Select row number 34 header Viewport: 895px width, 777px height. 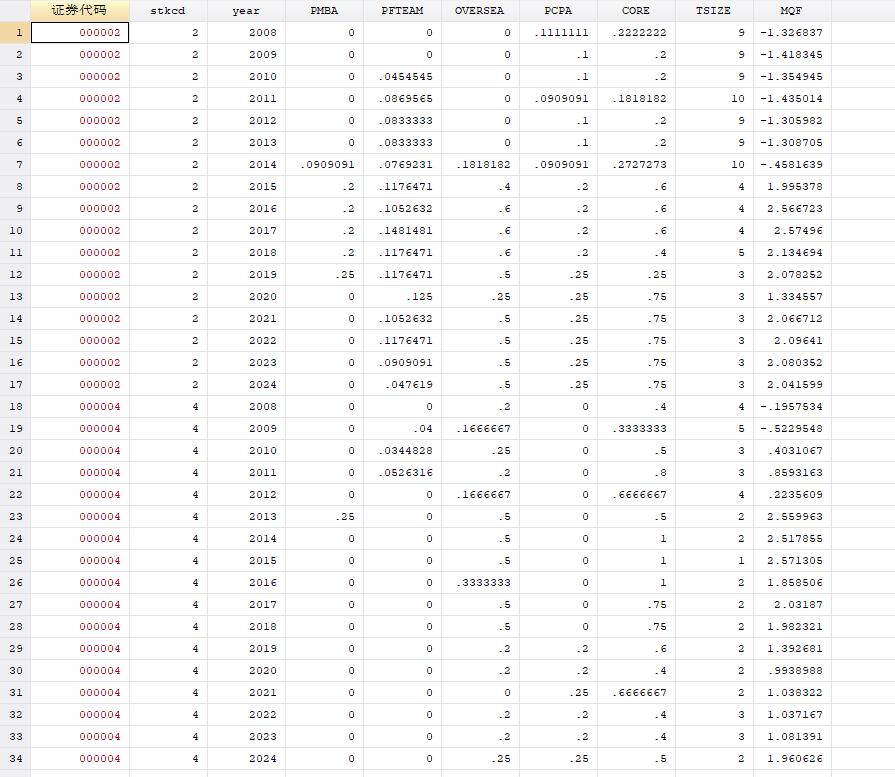coord(15,759)
